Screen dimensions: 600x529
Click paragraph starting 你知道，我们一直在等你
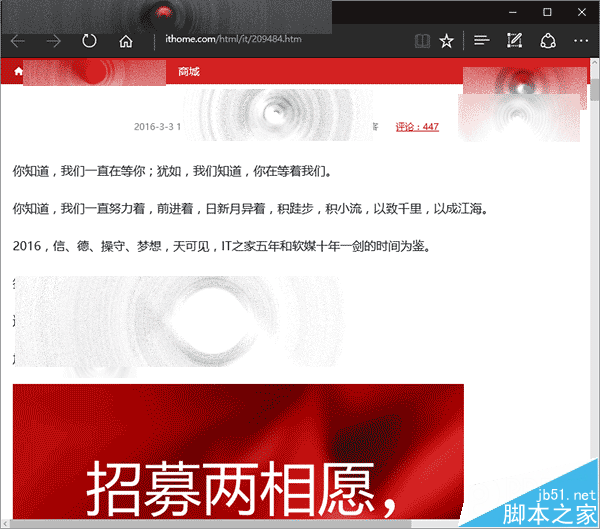[172, 171]
